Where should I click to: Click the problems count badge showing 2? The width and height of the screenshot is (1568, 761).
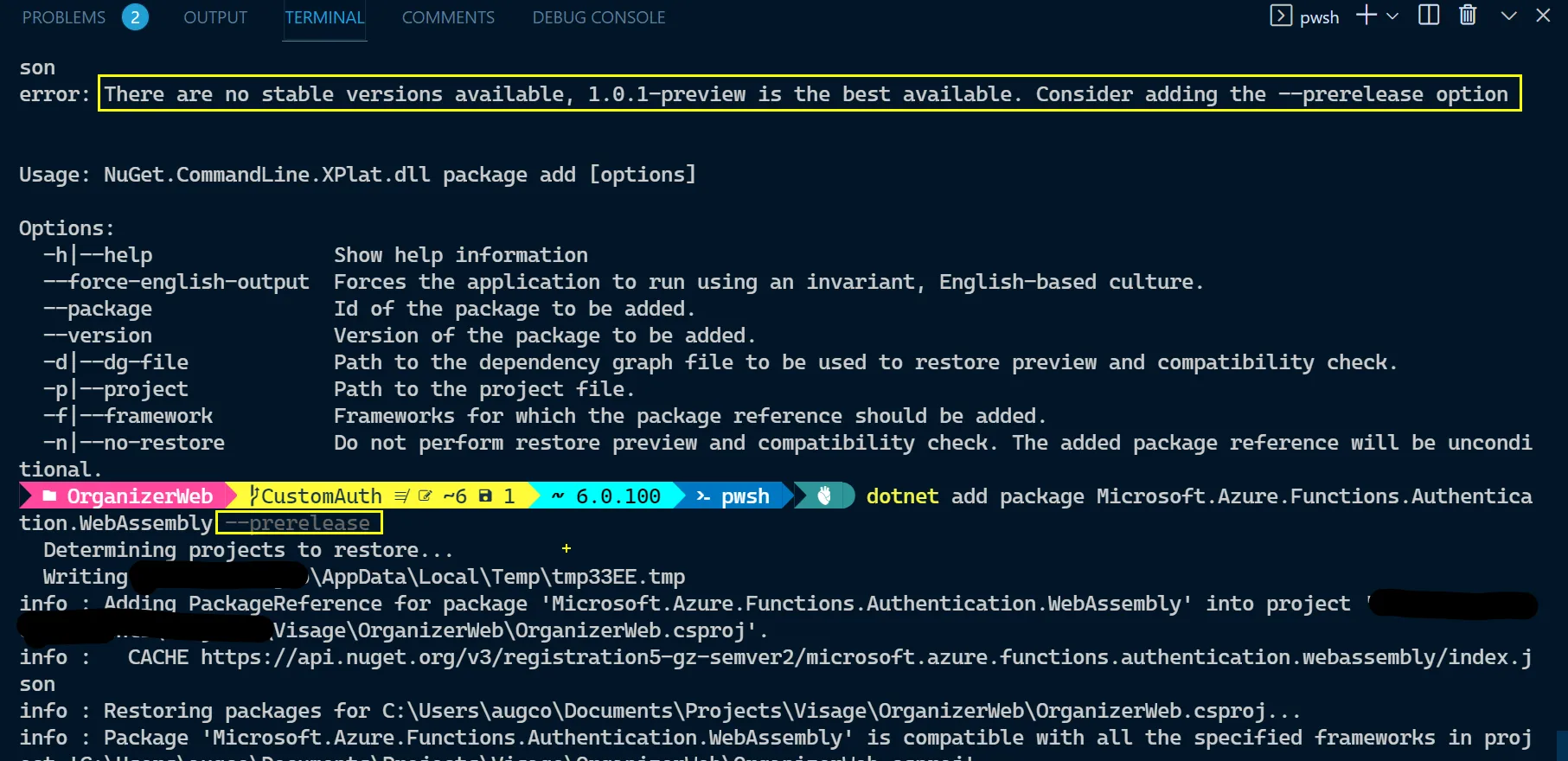click(135, 17)
